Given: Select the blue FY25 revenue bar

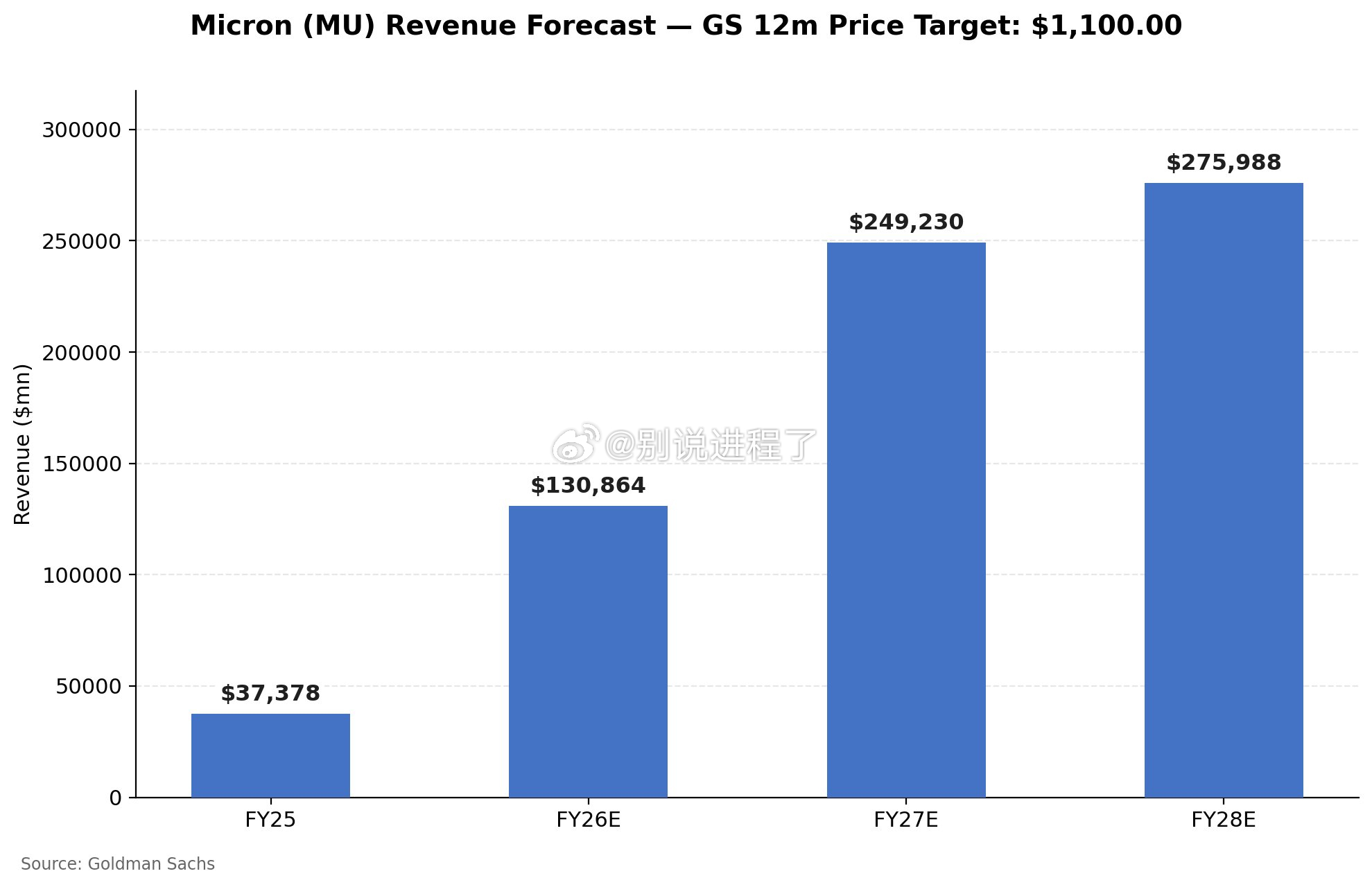Looking at the screenshot, I should tap(270, 755).
